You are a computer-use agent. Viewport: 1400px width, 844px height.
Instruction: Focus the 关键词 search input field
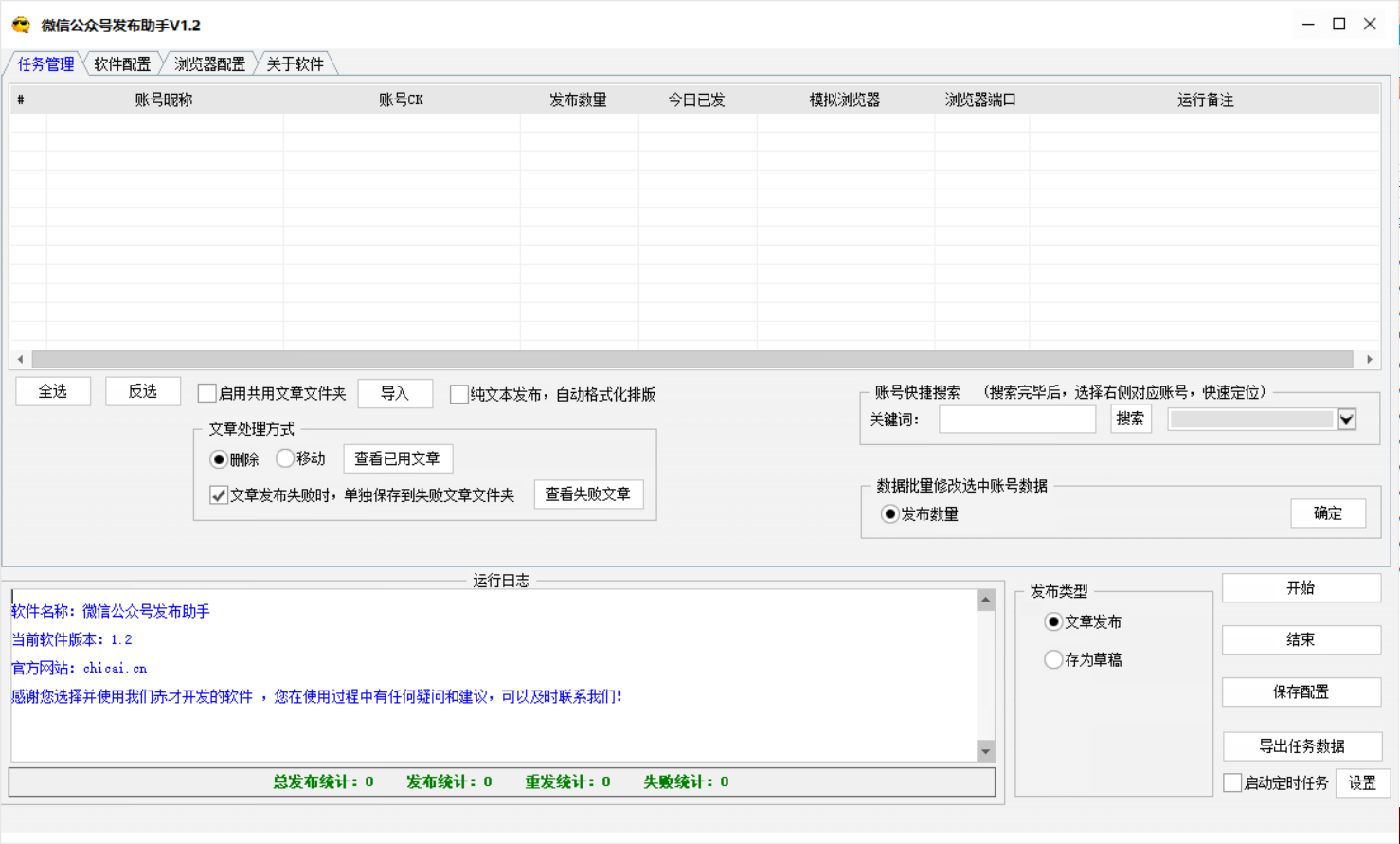pyautogui.click(x=1017, y=419)
